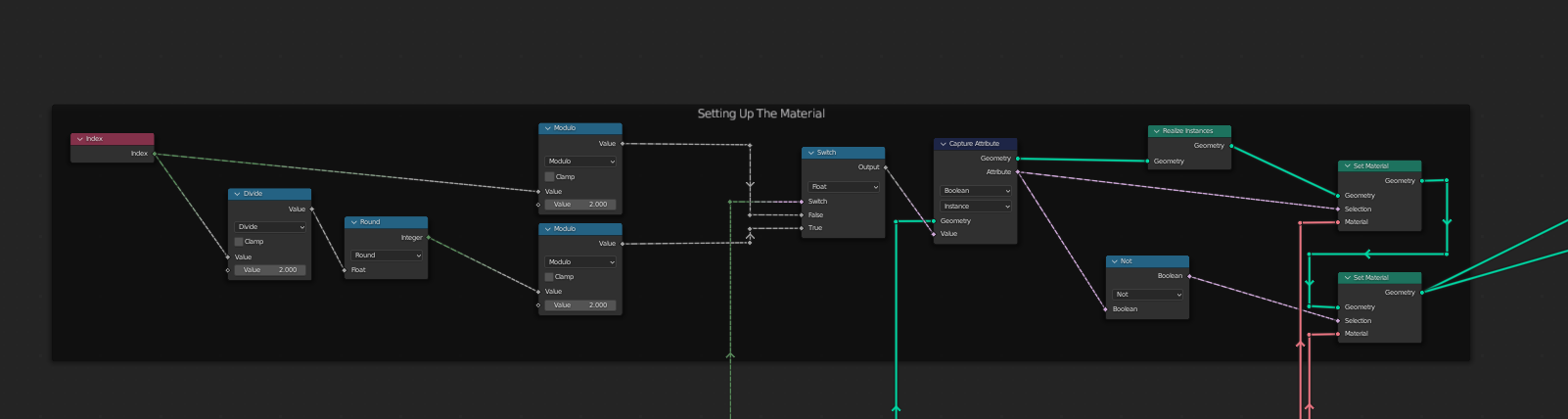The image size is (1568, 419).
Task: Open the Float type dropdown in Switch node
Action: (x=843, y=187)
